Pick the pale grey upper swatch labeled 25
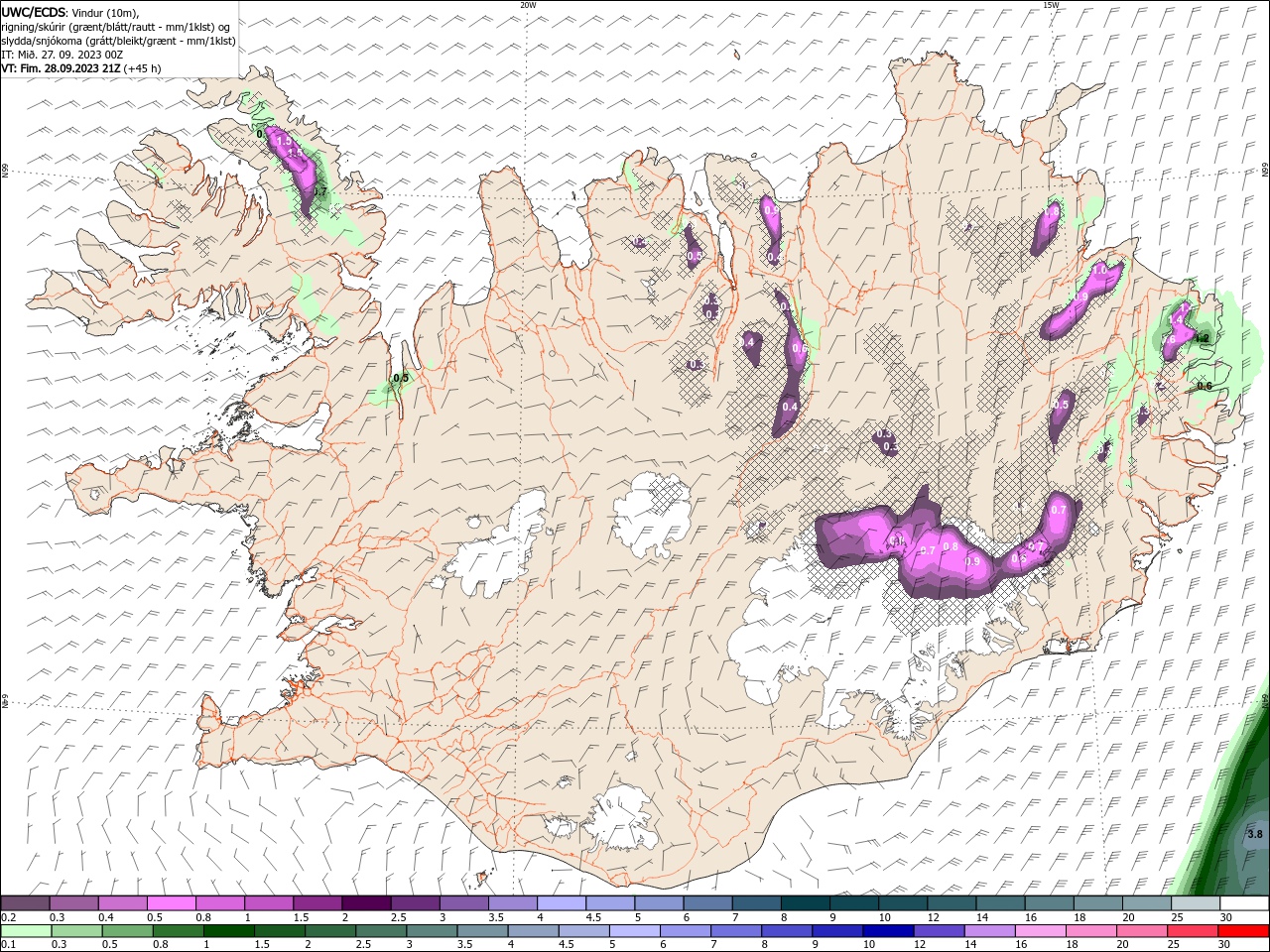Viewport: 1270px width, 952px height. pyautogui.click(x=1195, y=903)
